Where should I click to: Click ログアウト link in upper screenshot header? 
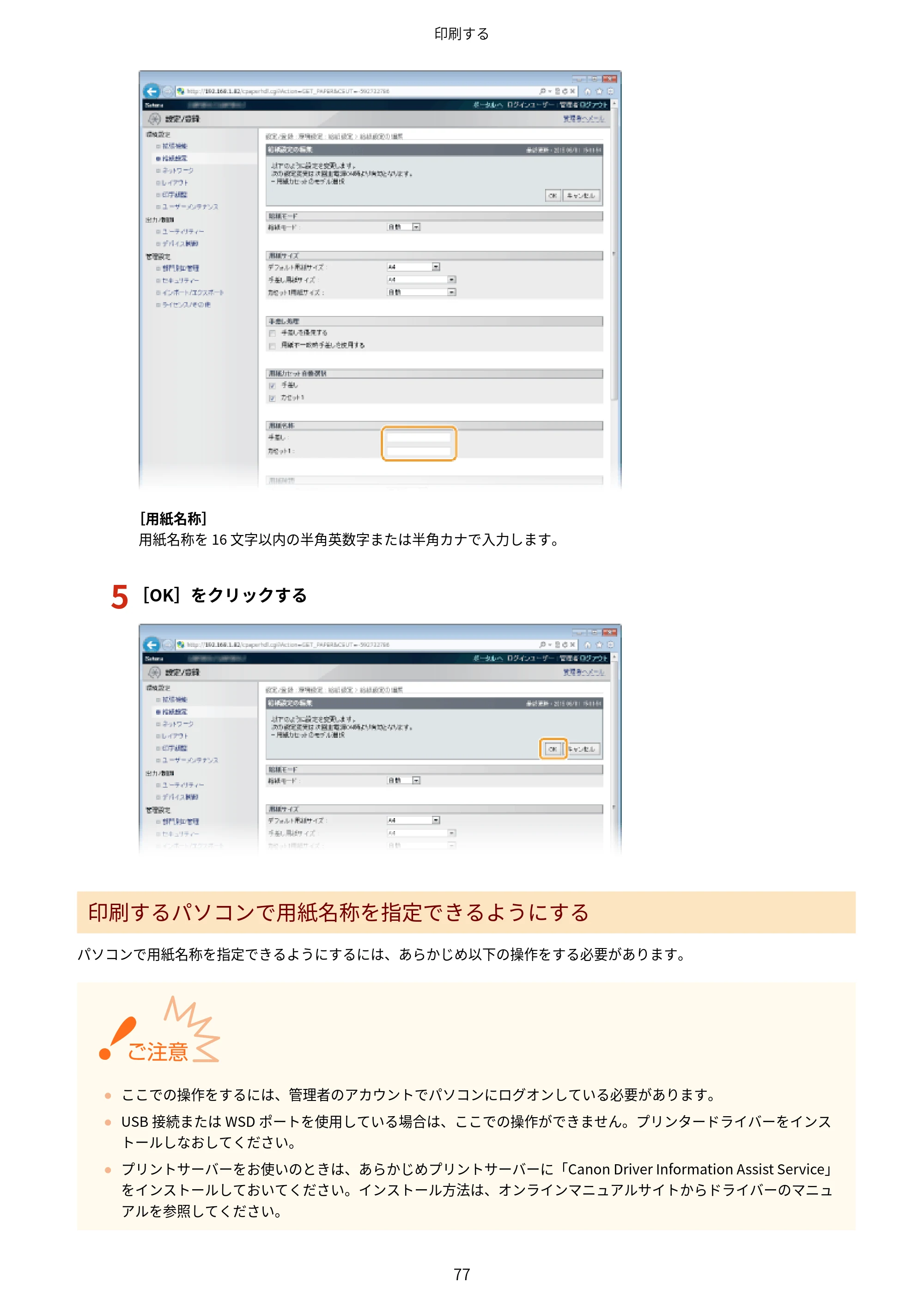click(593, 105)
